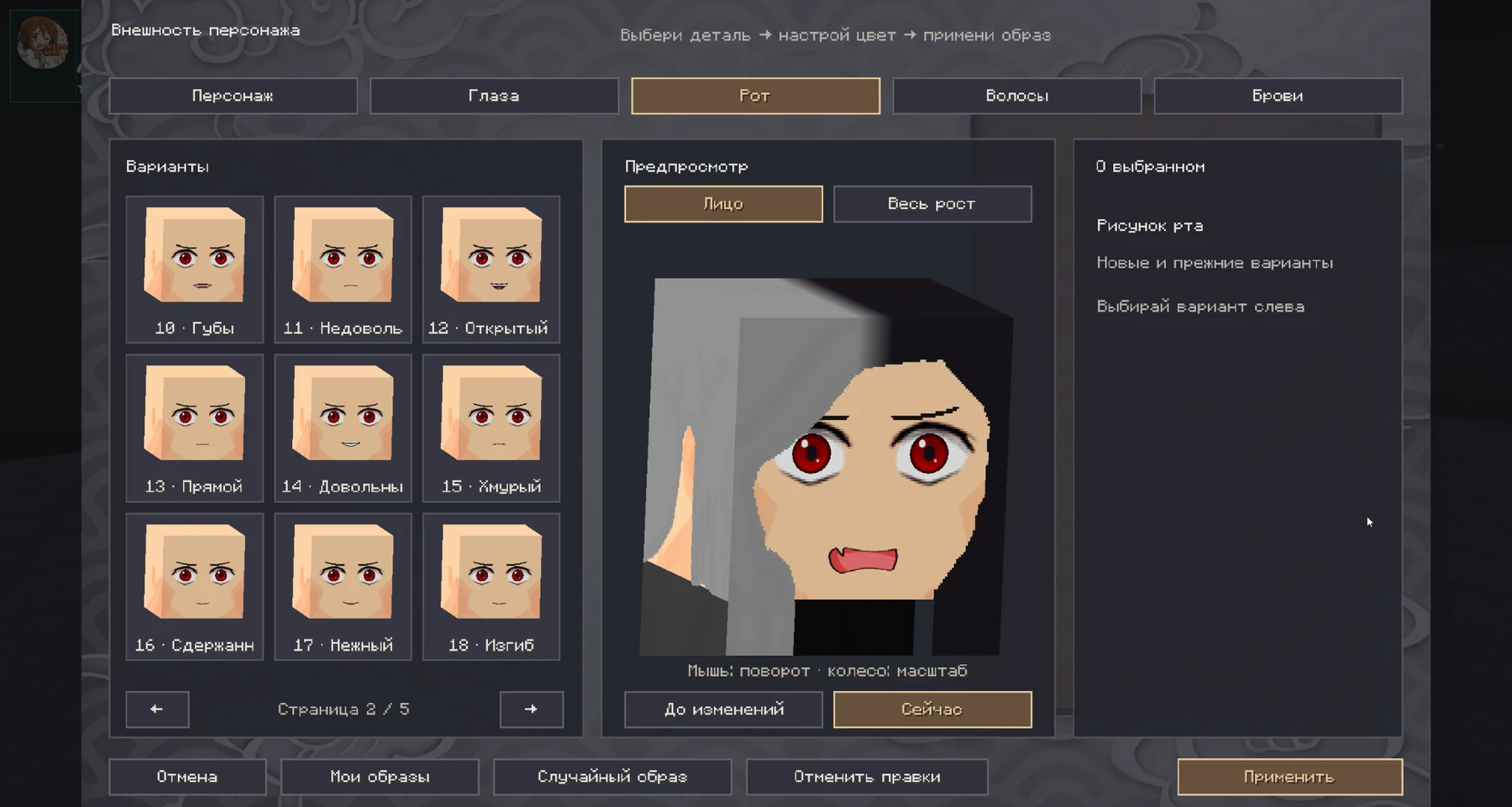1512x807 pixels.
Task: Open the Брови tab
Action: (x=1278, y=96)
